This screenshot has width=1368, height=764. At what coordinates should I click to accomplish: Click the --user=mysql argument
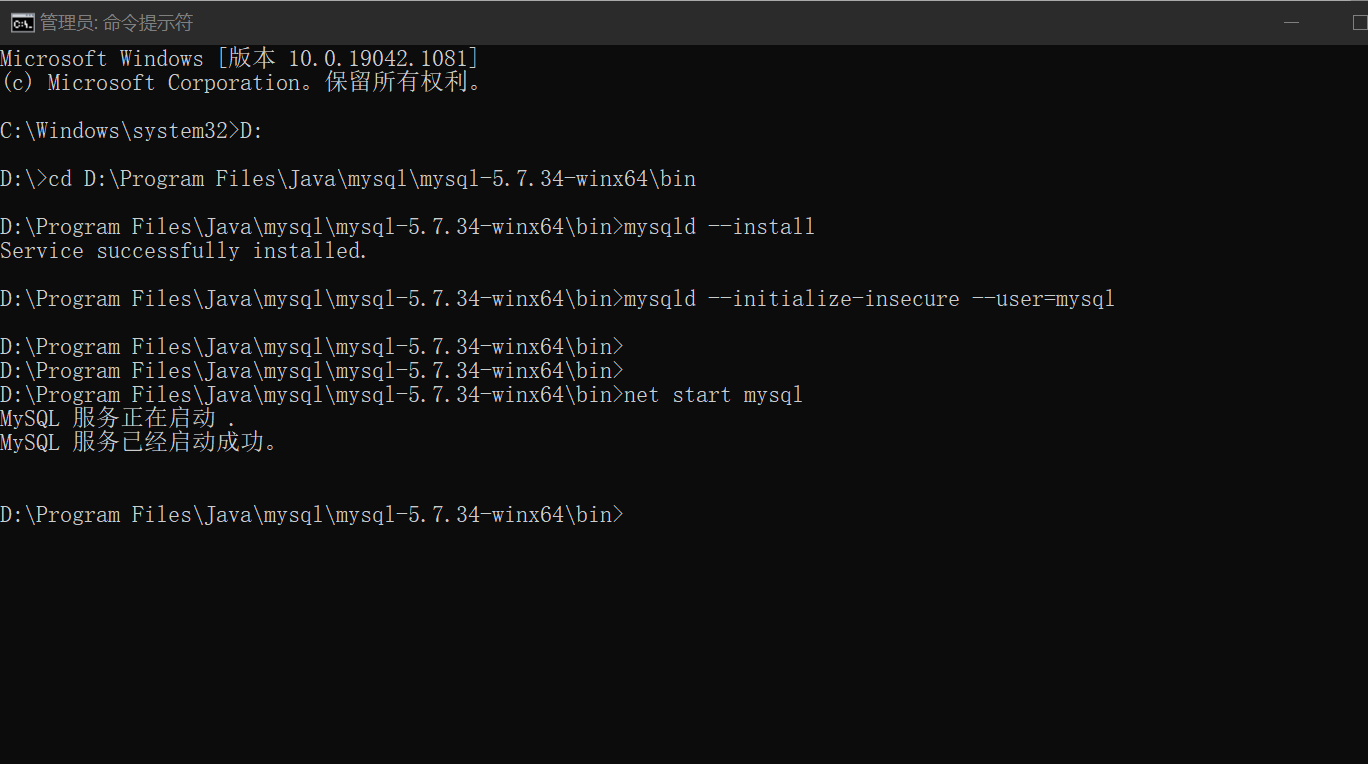click(x=1043, y=299)
